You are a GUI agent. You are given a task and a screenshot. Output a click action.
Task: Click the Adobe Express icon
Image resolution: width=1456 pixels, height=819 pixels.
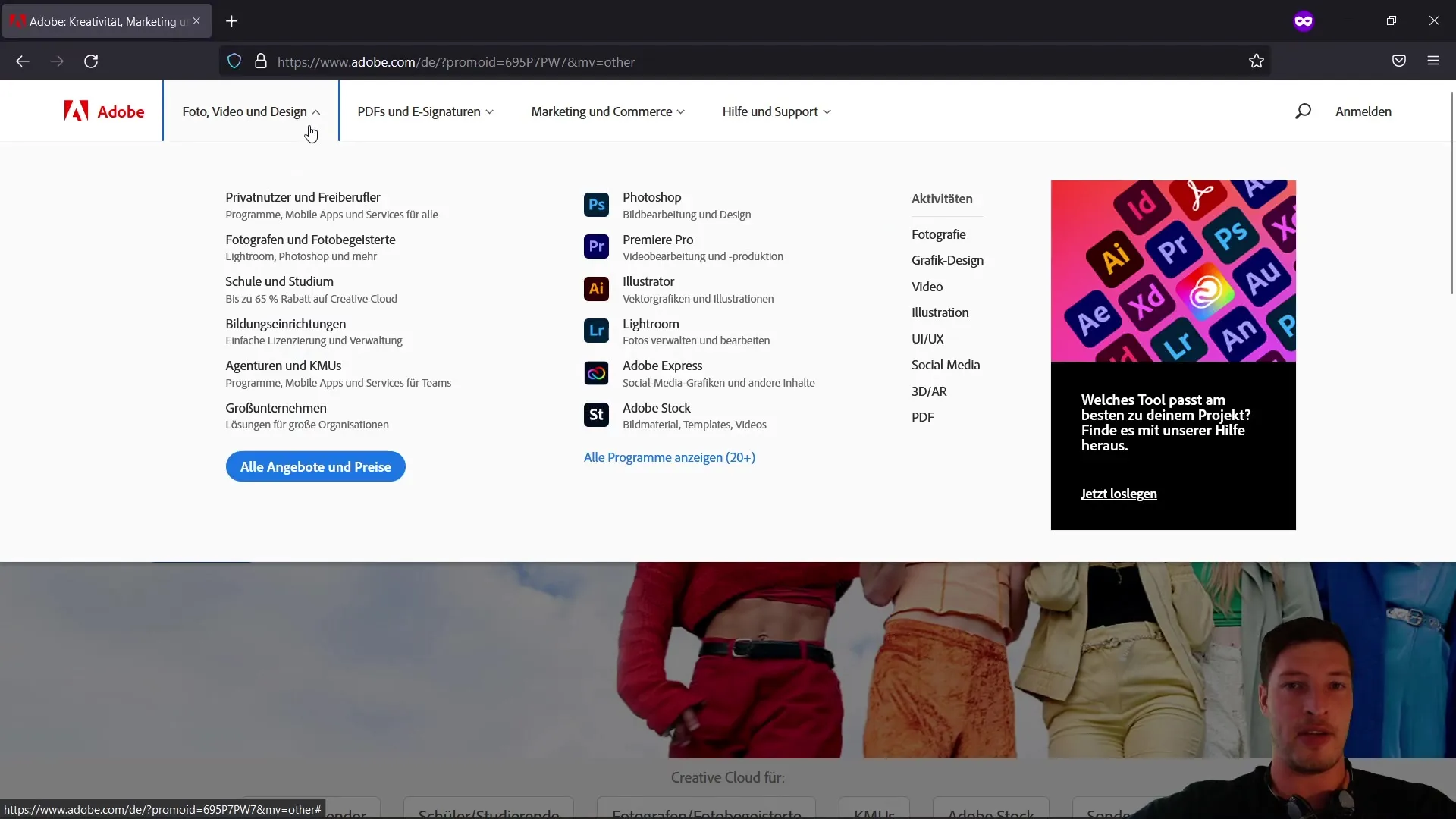(596, 373)
